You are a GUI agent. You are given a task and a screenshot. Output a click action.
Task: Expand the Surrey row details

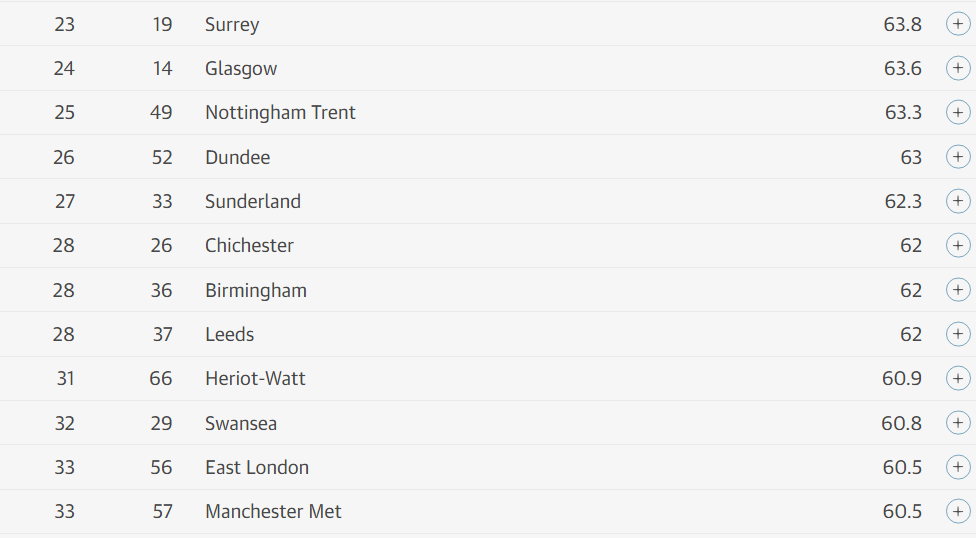(957, 24)
